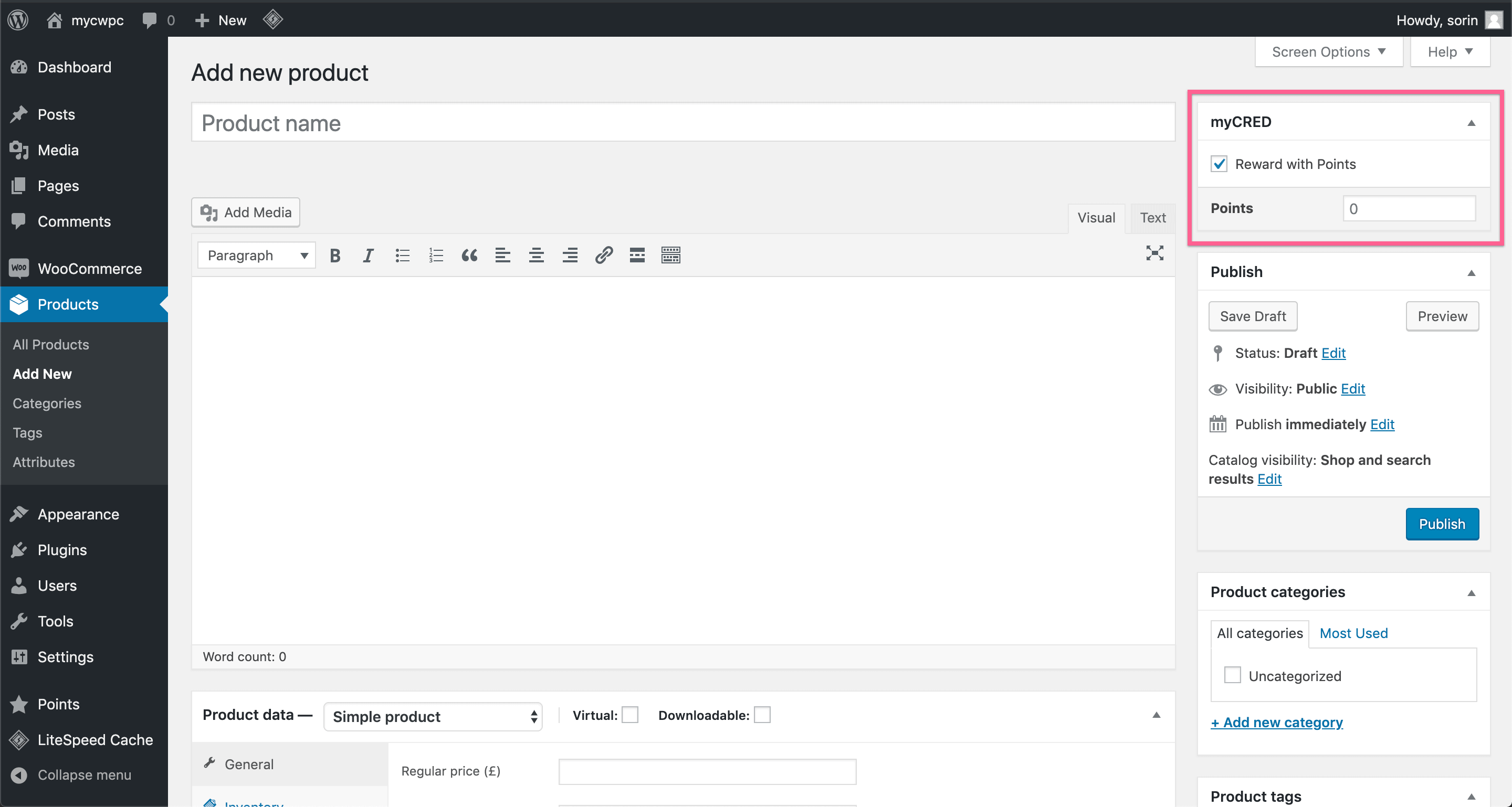Collapse the Product categories panel
The height and width of the screenshot is (807, 1512).
[x=1472, y=593]
